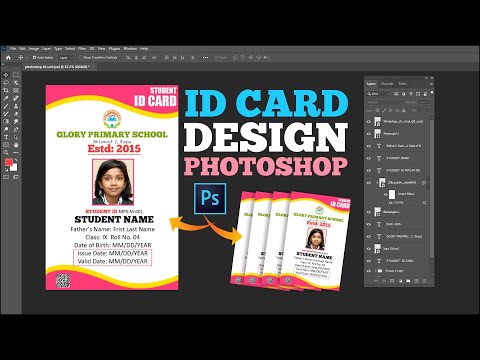This screenshot has width=480, height=360.
Task: Click the red foreground color swatch
Action: point(9,162)
